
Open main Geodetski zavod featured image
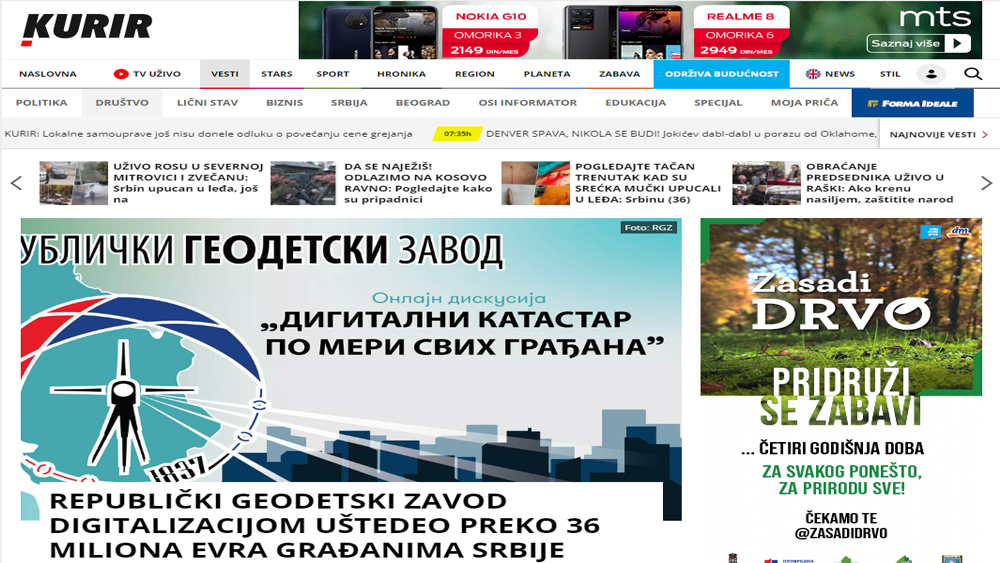(351, 351)
